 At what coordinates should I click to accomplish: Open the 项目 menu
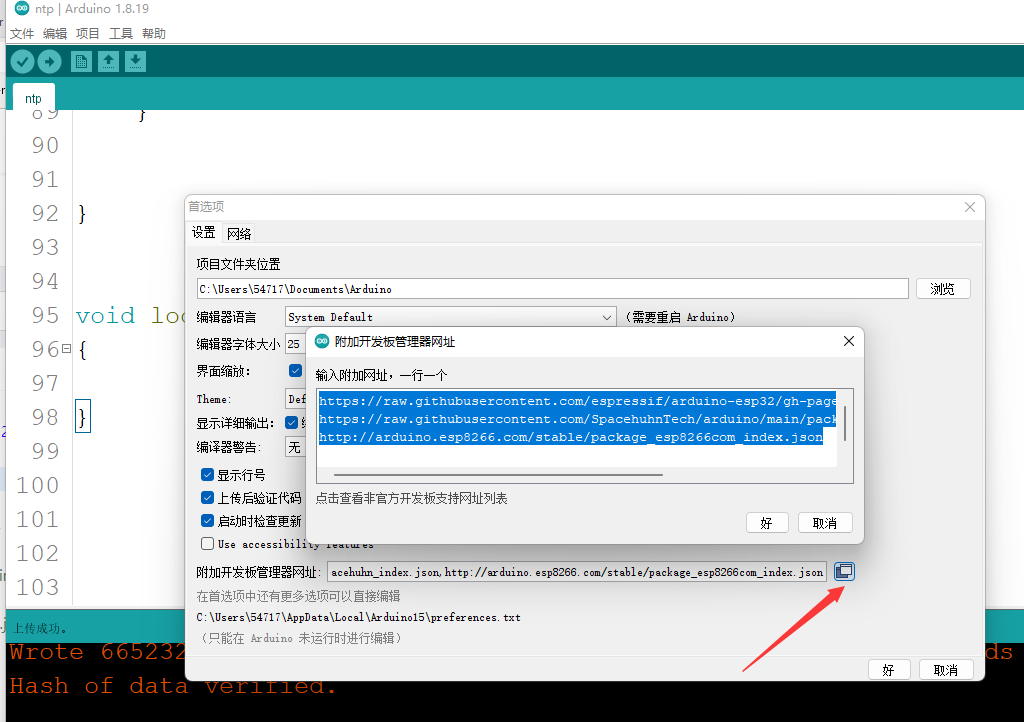pyautogui.click(x=88, y=33)
